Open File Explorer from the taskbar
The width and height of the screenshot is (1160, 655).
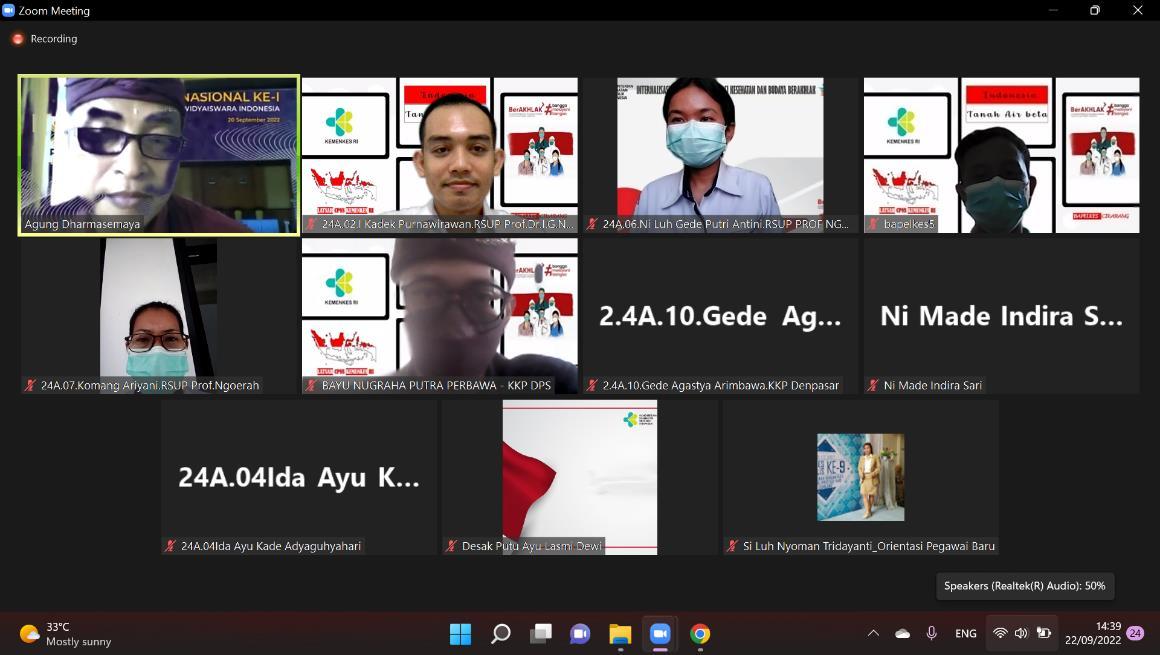click(620, 634)
